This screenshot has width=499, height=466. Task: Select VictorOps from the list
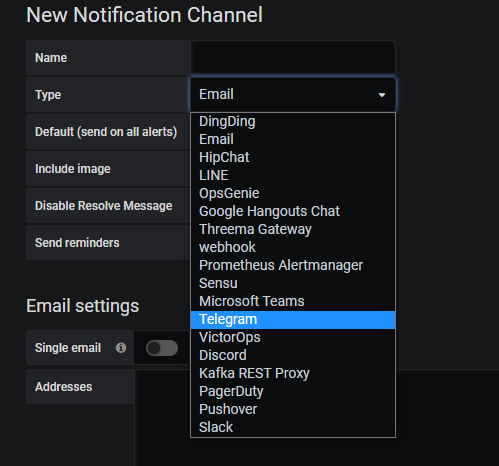click(x=293, y=337)
